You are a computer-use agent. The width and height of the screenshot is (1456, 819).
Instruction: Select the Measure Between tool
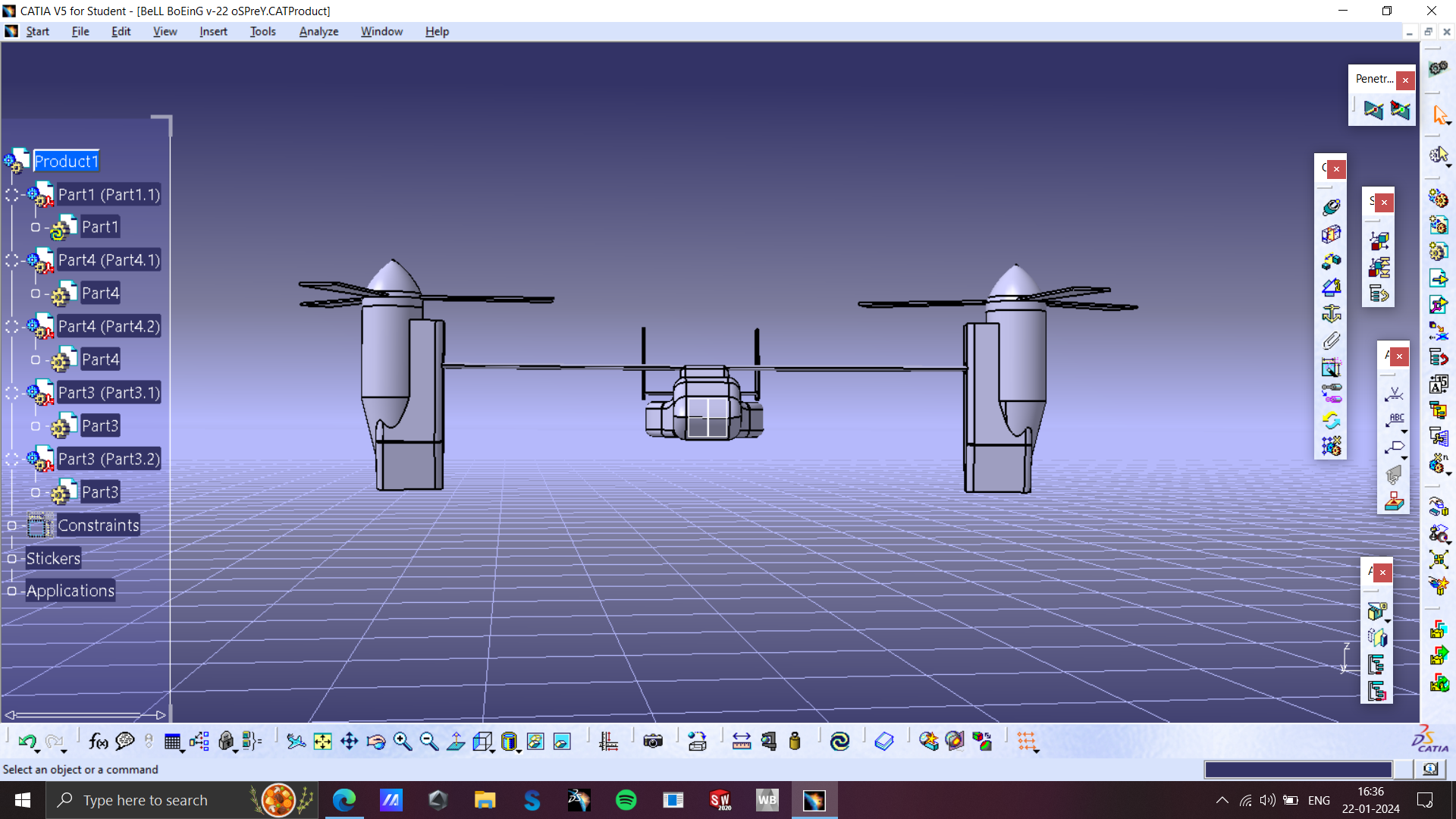pyautogui.click(x=741, y=741)
